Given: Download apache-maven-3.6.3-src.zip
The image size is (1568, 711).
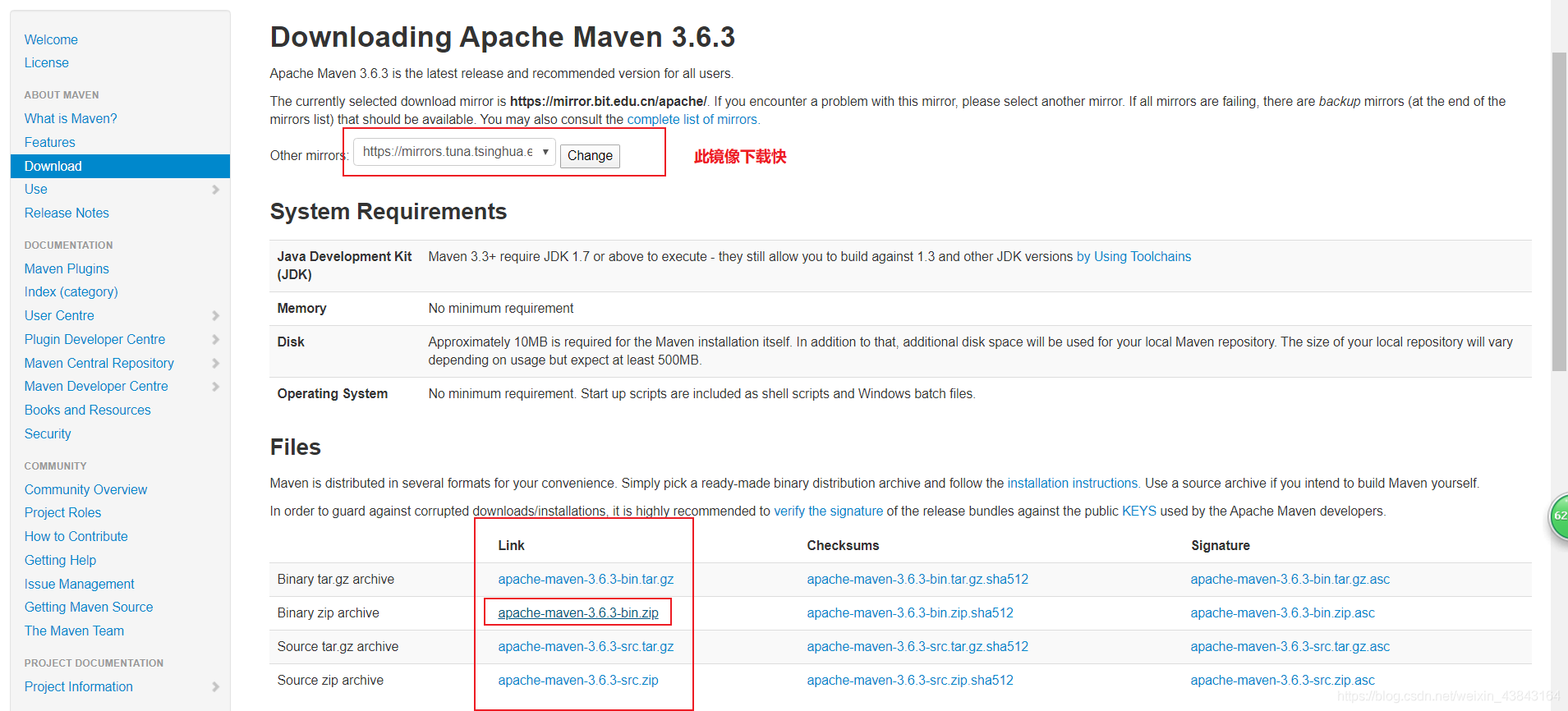Looking at the screenshot, I should 578,680.
